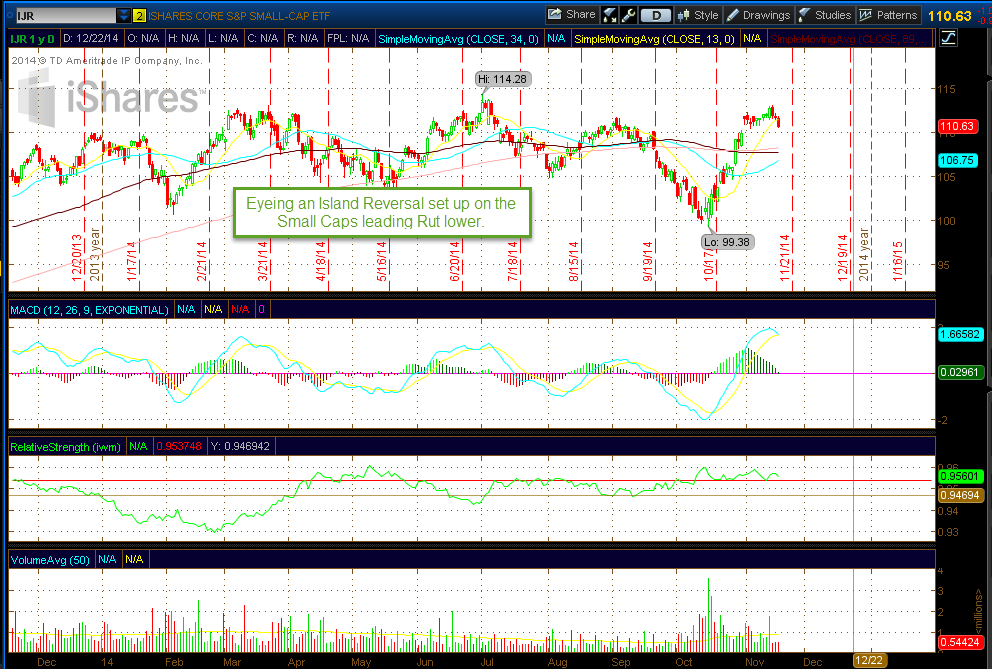The image size is (992, 669).
Task: Open the Patterns menu
Action: click(x=888, y=15)
